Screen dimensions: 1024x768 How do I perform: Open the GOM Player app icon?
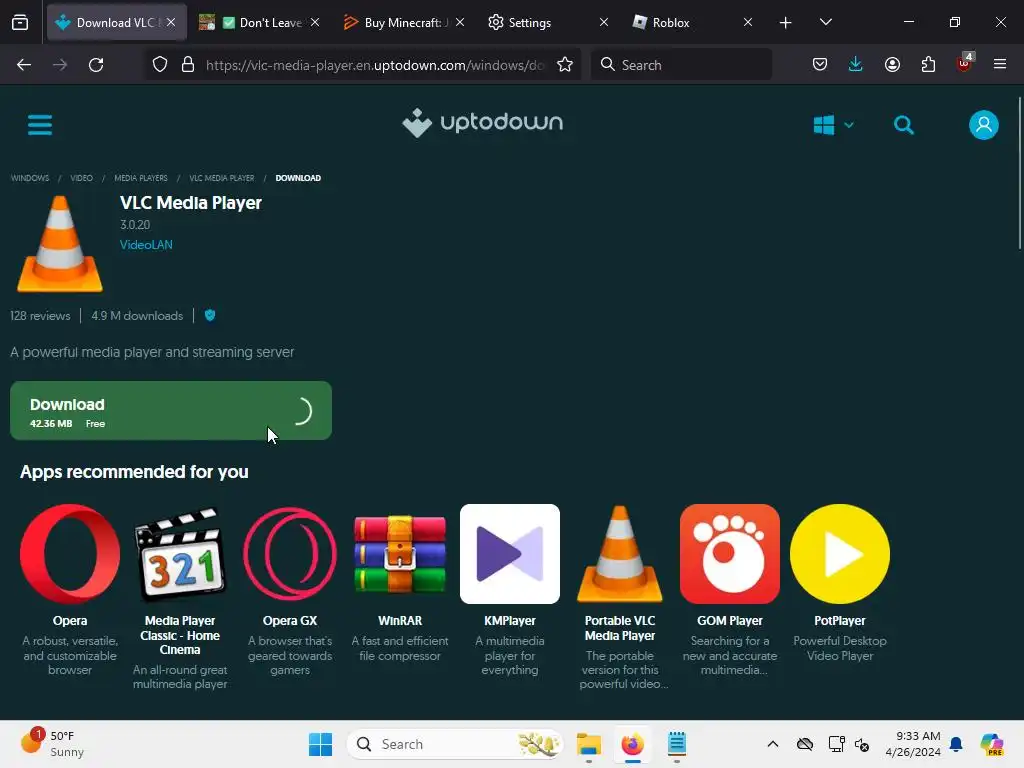tap(729, 554)
